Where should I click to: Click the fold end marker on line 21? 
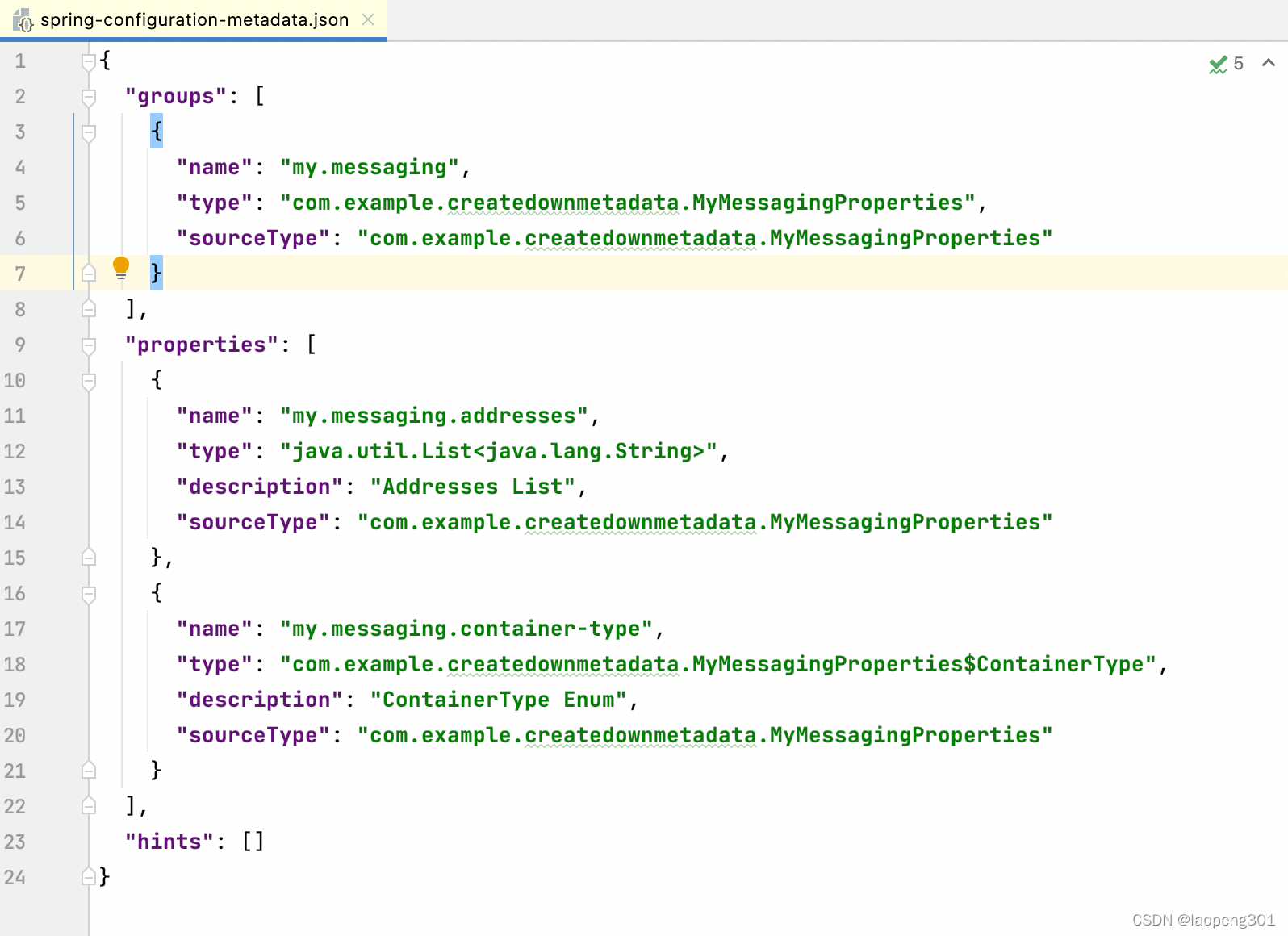coord(89,771)
